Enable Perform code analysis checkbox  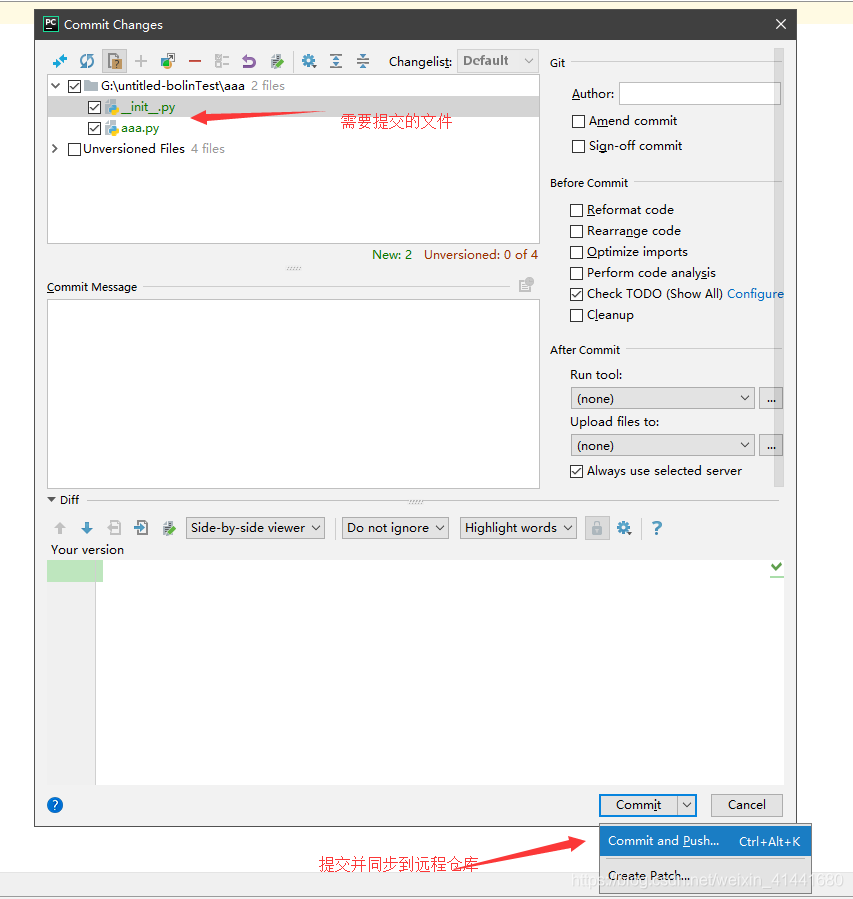pyautogui.click(x=577, y=273)
